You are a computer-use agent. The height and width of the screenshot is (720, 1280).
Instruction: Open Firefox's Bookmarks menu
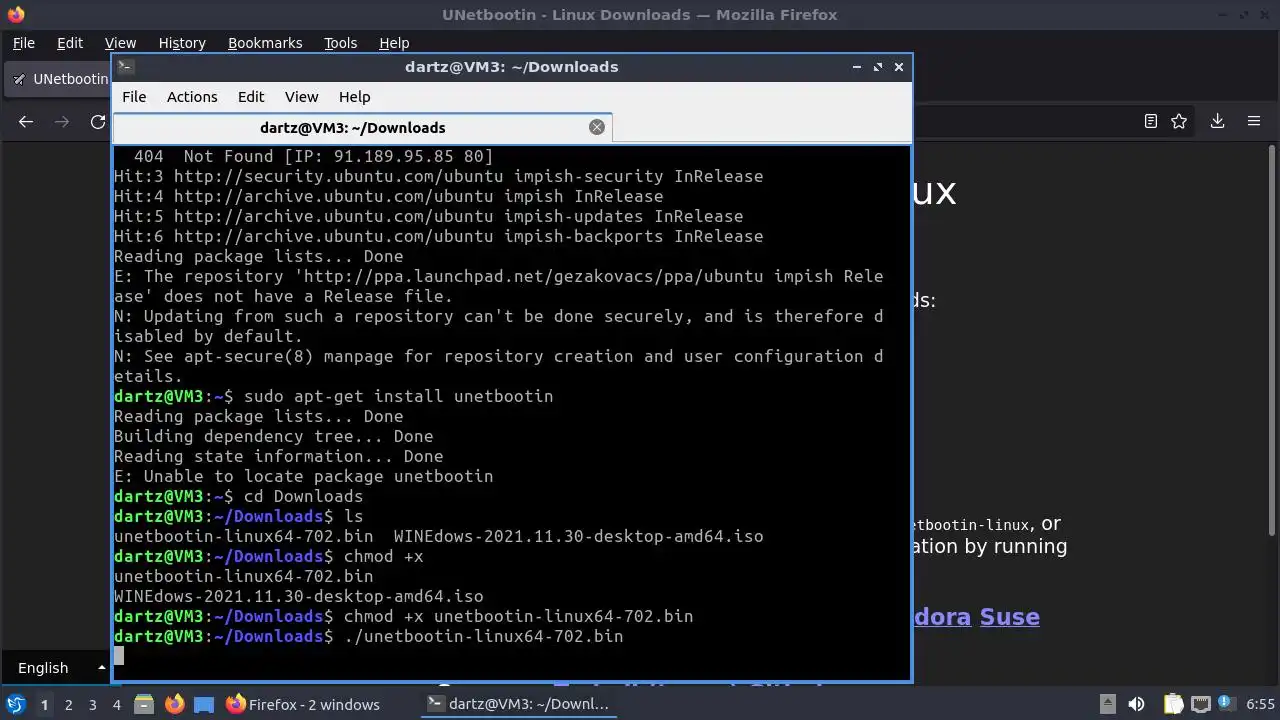[265, 43]
